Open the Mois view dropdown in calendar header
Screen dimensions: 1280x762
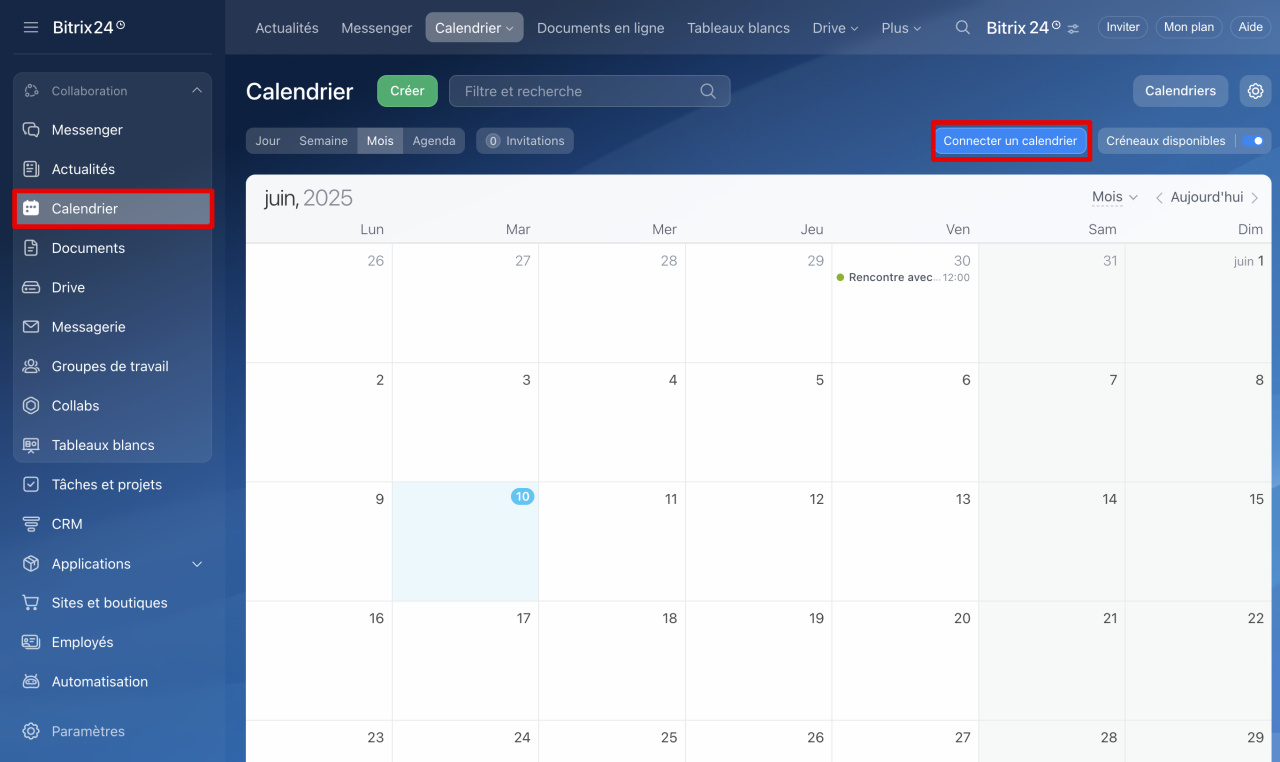(1114, 198)
